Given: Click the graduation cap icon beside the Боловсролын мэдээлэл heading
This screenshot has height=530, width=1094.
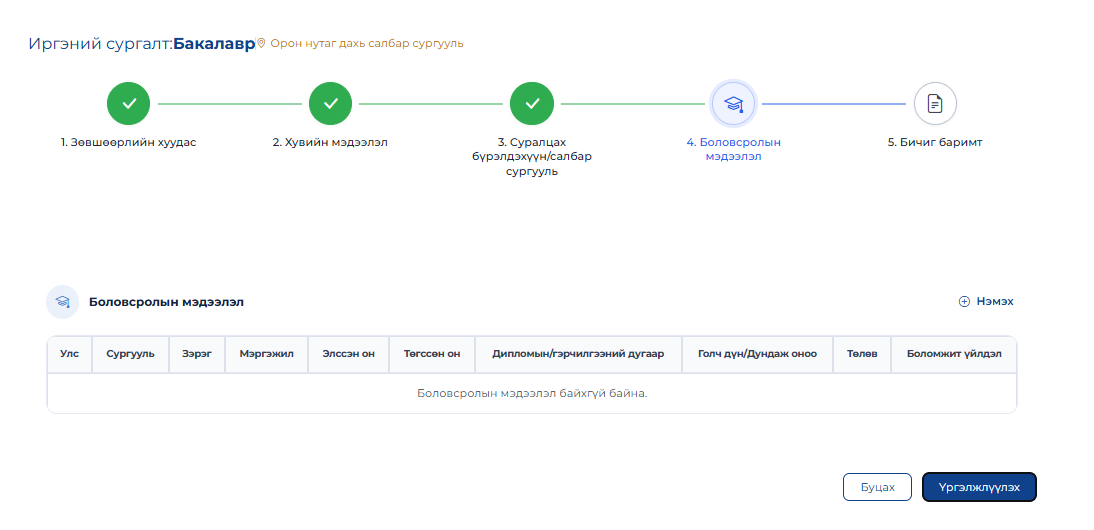Looking at the screenshot, I should click(x=62, y=302).
